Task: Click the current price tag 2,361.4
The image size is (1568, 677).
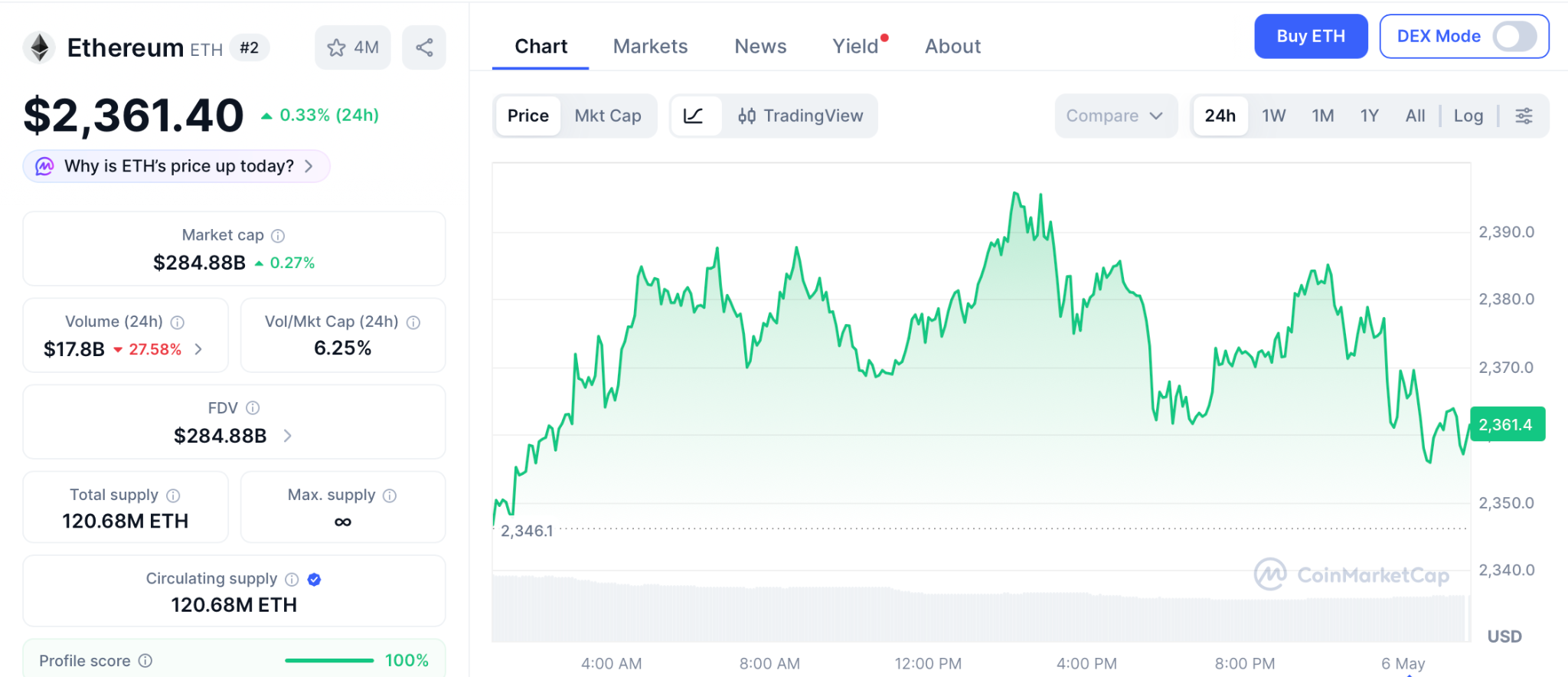Action: (x=1508, y=424)
